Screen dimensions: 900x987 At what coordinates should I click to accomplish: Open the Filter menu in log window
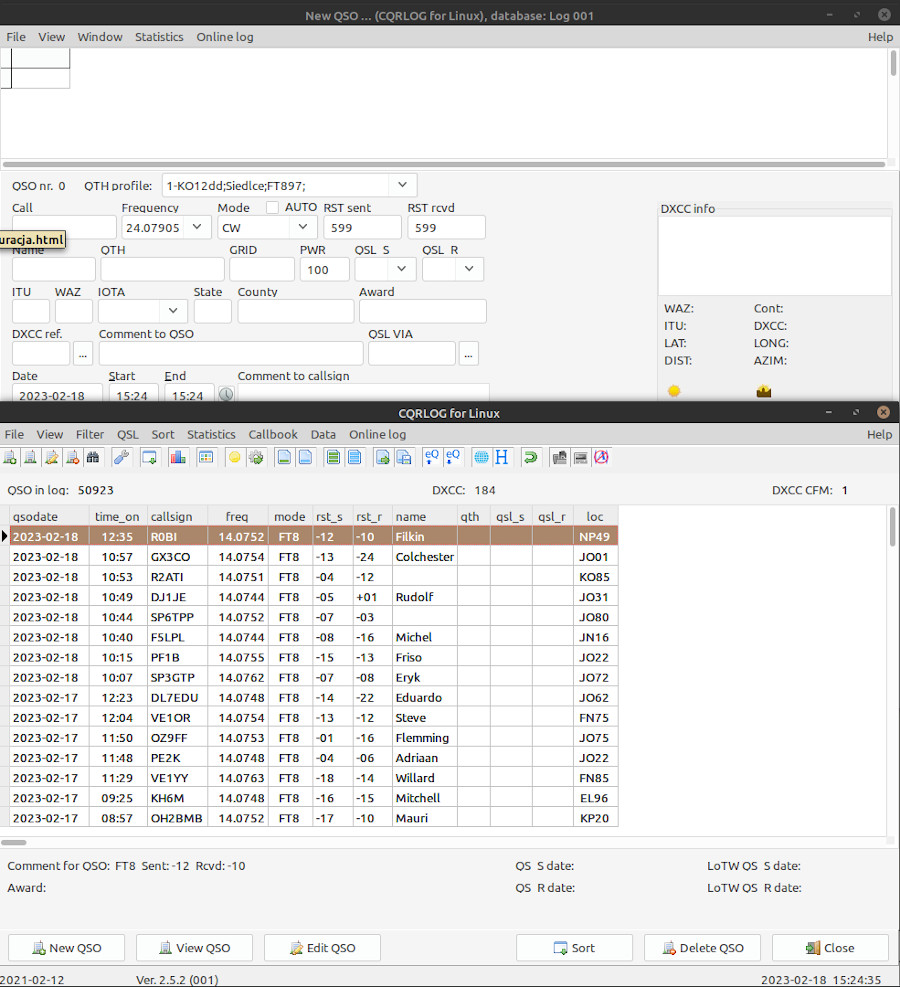90,435
